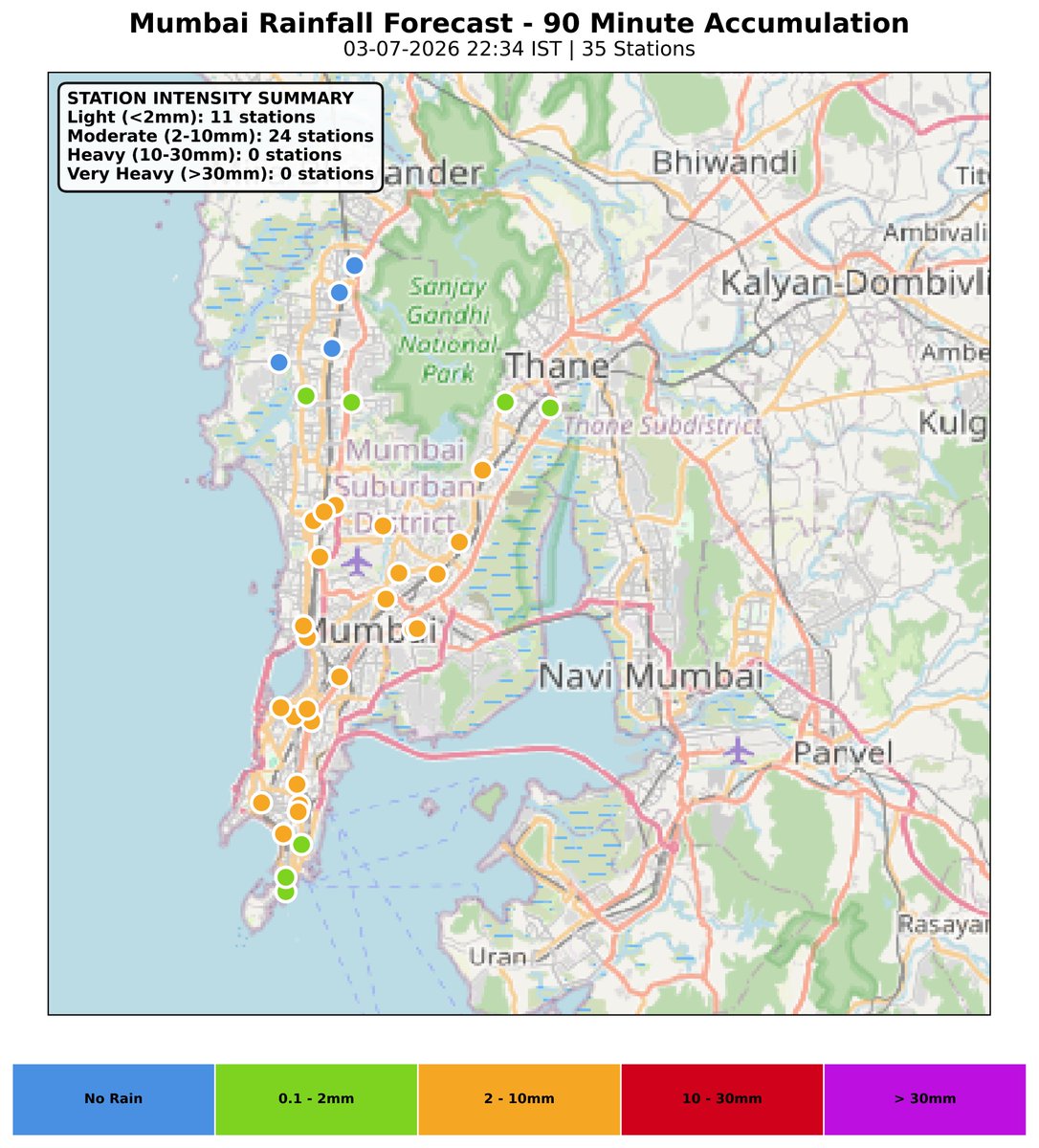Select the orange marker over the word District
The height and width of the screenshot is (1148, 1039).
point(382,525)
